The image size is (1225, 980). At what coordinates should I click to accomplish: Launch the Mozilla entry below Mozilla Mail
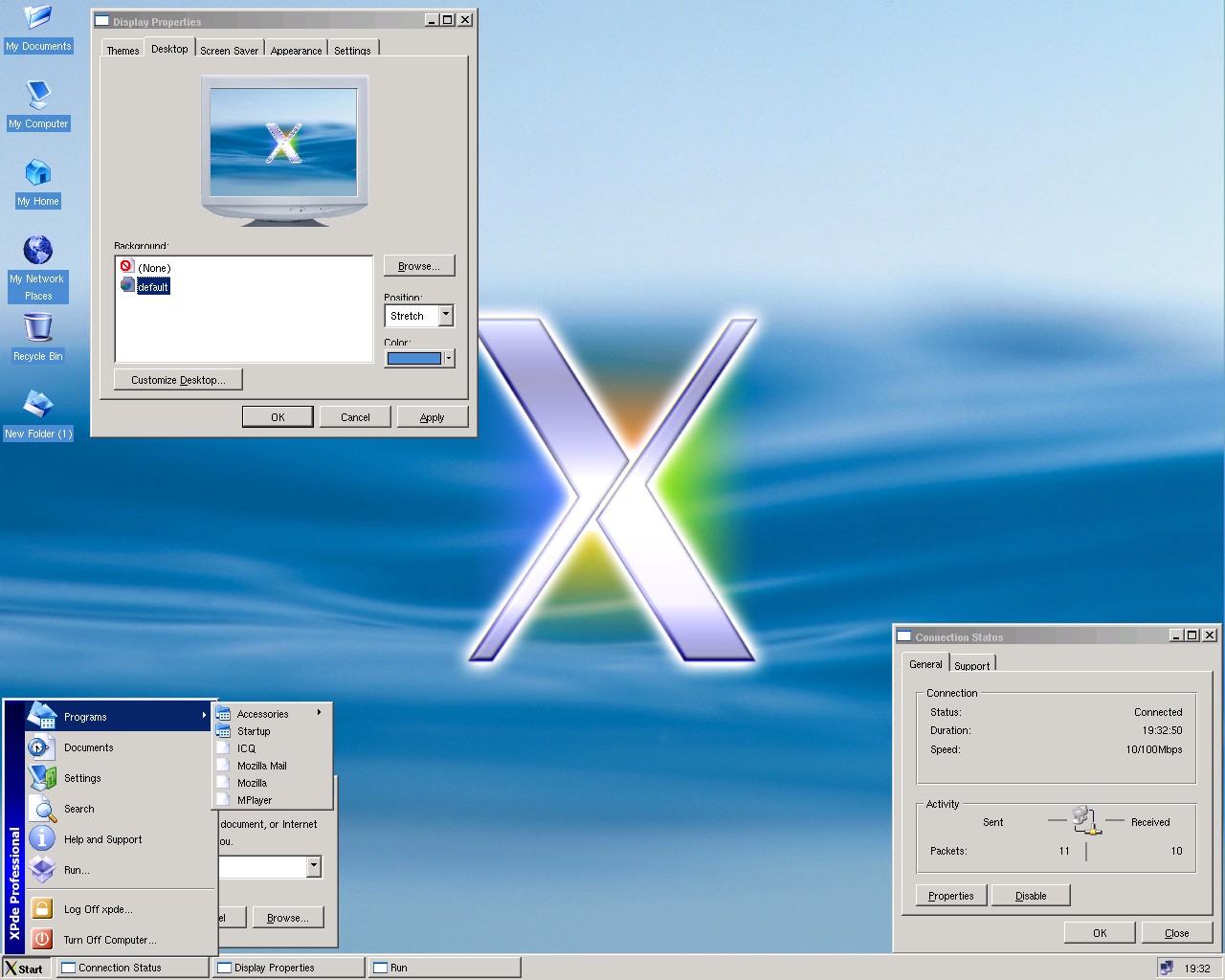[272, 783]
